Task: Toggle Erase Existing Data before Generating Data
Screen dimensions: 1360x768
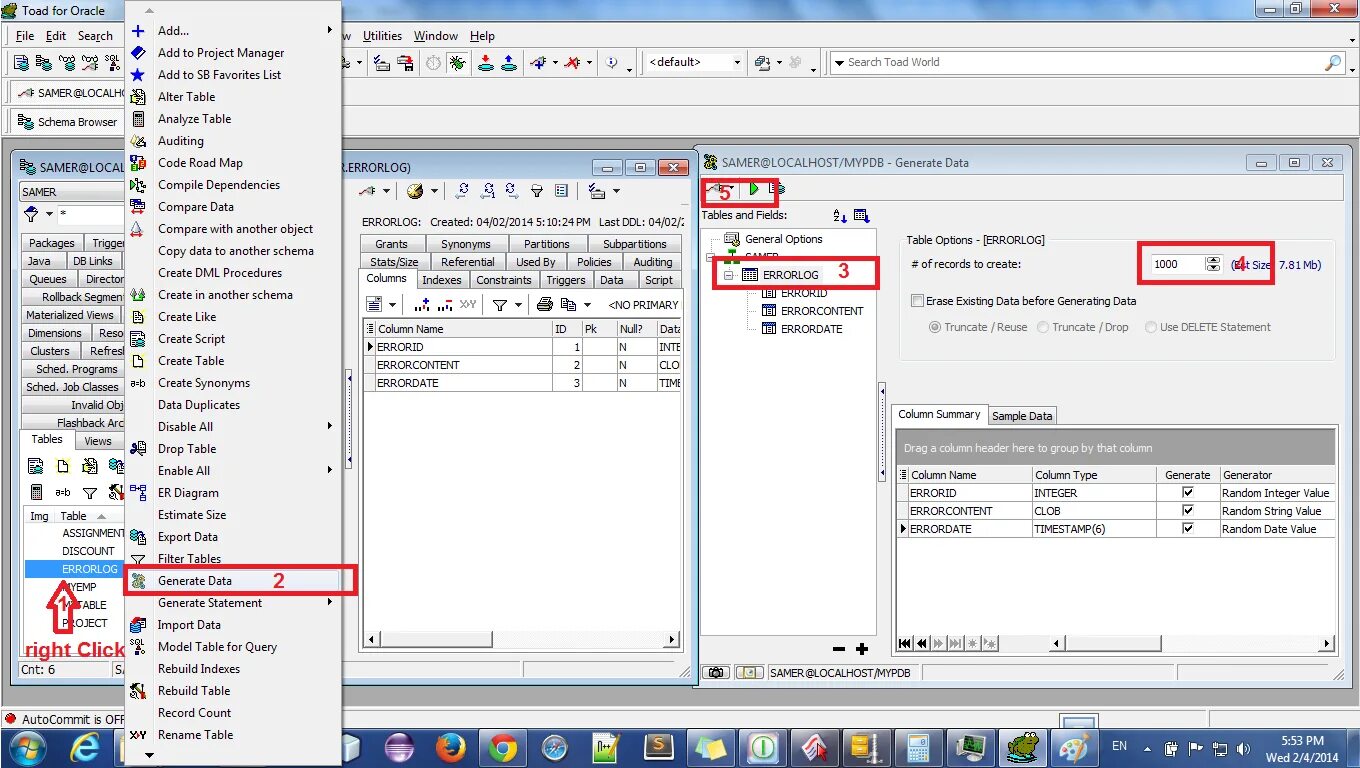Action: tap(917, 301)
